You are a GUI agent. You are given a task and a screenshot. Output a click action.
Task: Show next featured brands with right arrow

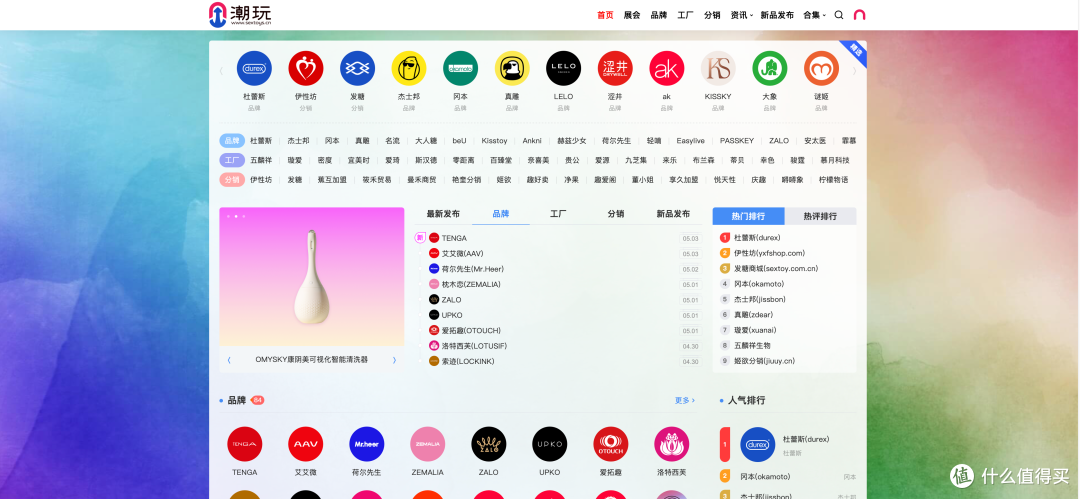tap(855, 70)
